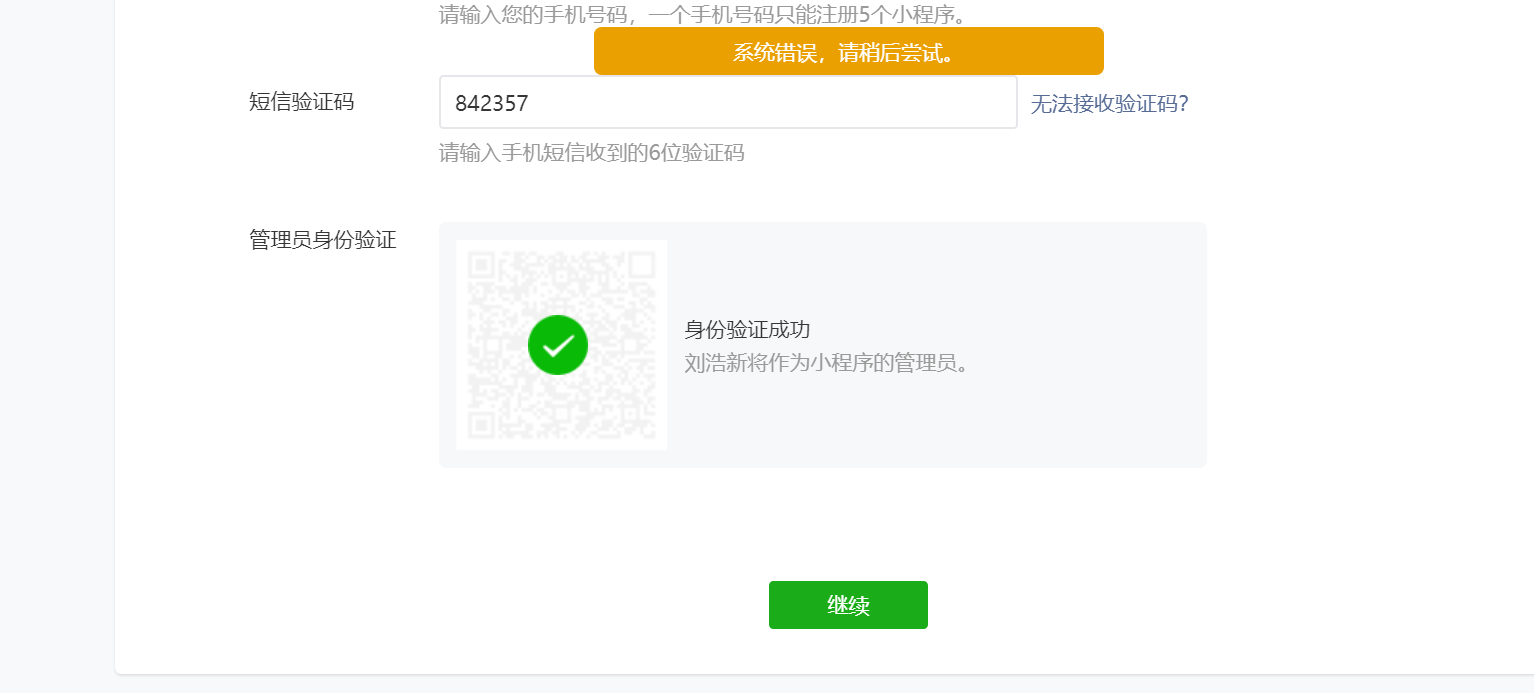
Task: Click the 短信验证码 field label
Action: tap(301, 101)
